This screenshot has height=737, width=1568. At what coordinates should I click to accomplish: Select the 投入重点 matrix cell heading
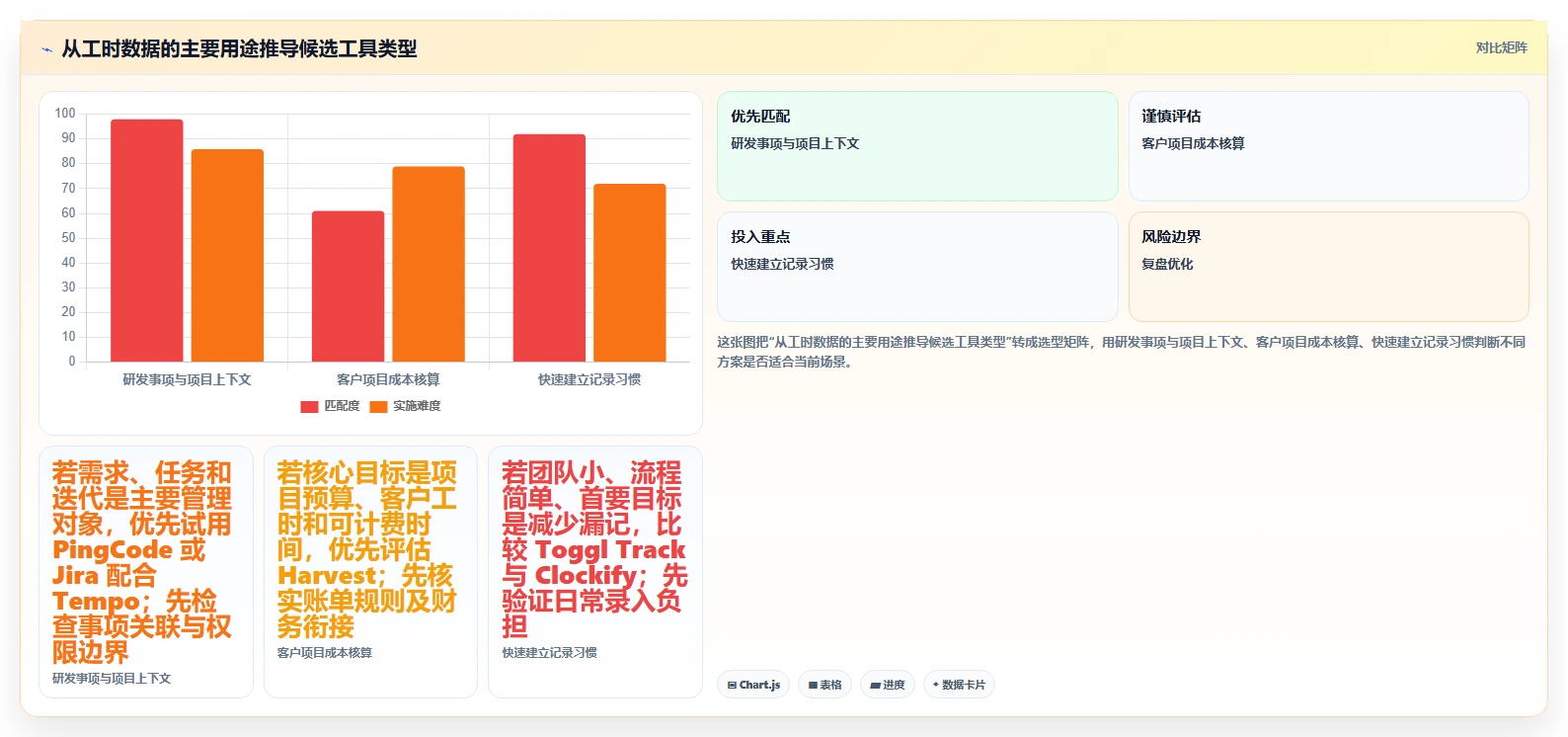760,237
